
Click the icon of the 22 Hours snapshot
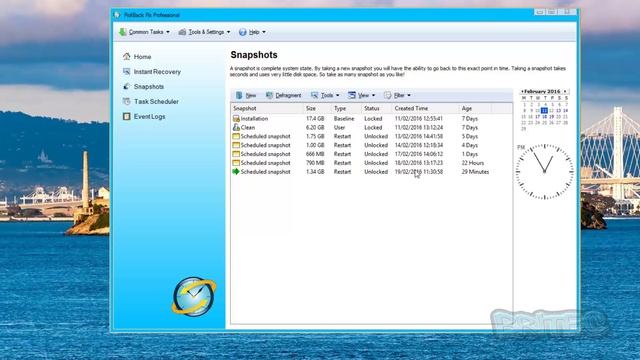point(236,163)
